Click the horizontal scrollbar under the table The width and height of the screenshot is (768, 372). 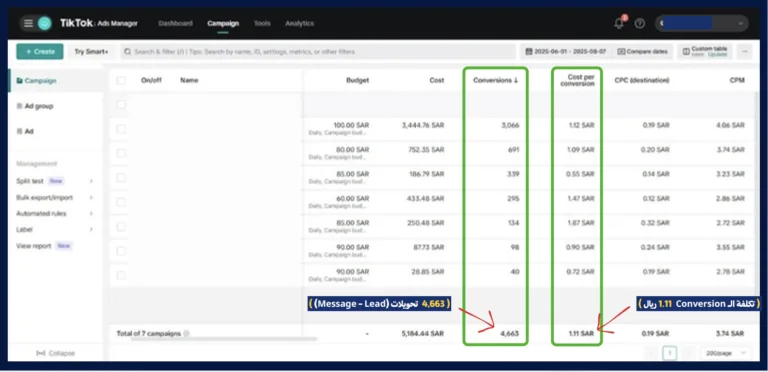pos(224,339)
